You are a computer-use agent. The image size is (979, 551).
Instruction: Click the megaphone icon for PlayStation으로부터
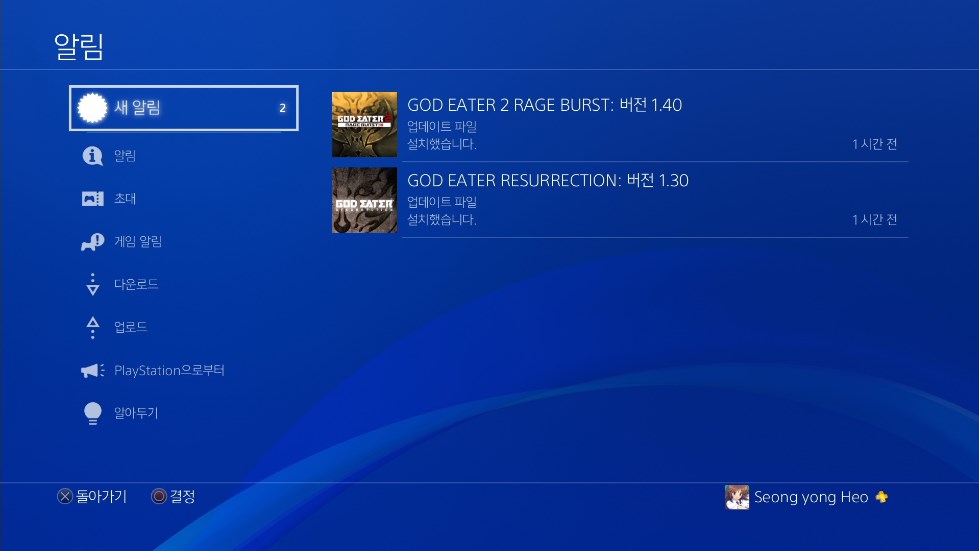tap(92, 370)
